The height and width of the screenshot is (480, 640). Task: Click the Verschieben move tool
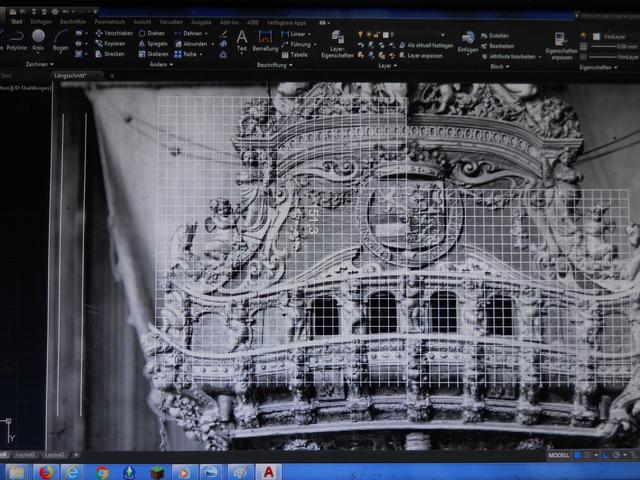click(114, 33)
